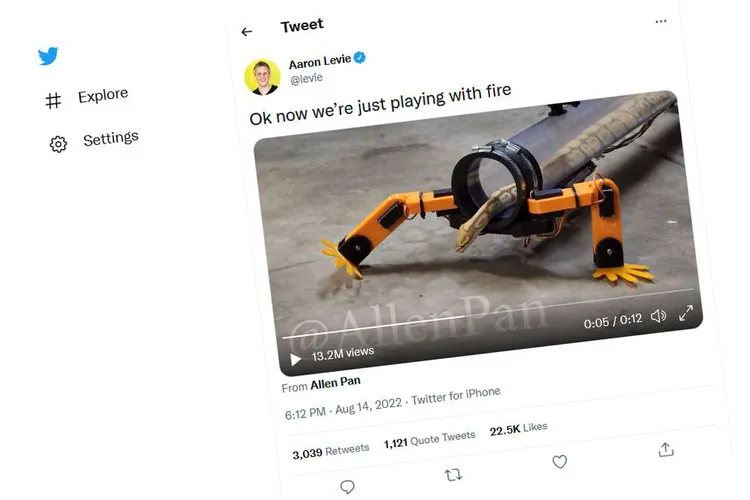Retweet using the retweet arrows icon
750x500 pixels.
[x=453, y=473]
